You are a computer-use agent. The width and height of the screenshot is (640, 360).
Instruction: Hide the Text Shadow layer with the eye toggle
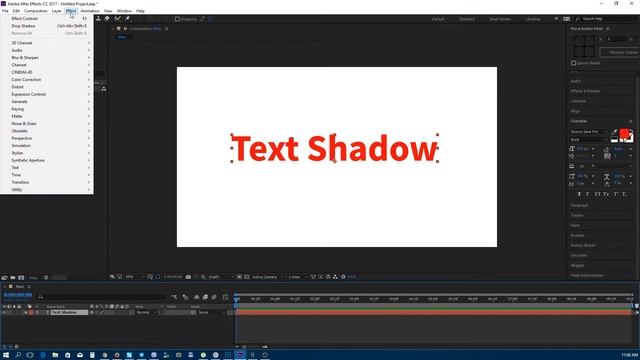click(x=4, y=313)
